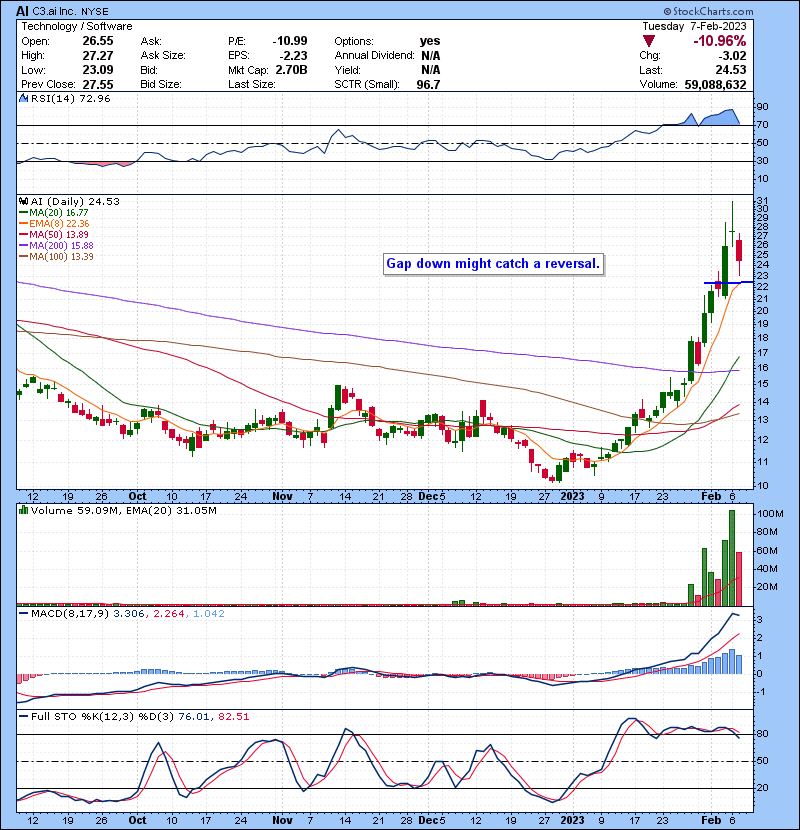Click the MACD(8,17,9) indicator label
The image size is (800, 830).
coord(70,614)
